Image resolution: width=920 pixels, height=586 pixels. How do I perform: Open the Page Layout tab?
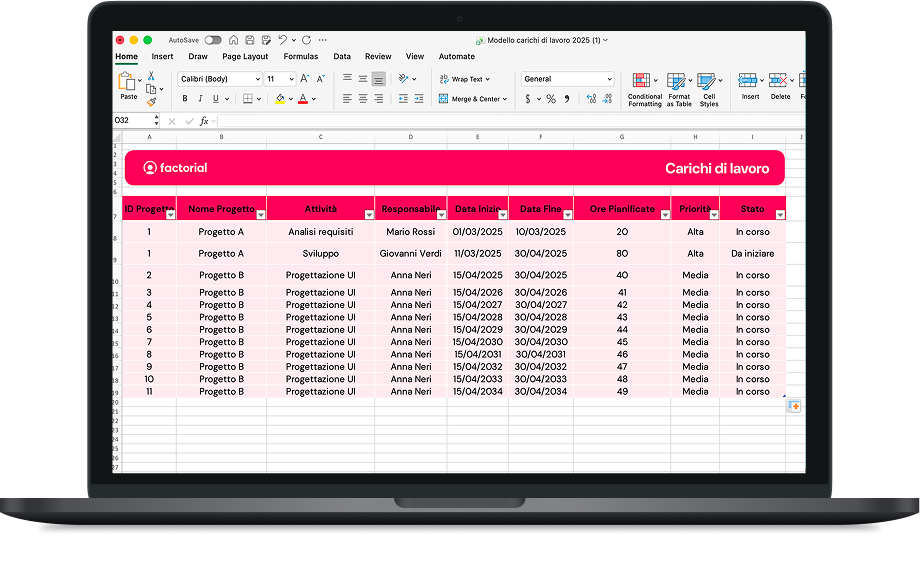click(245, 57)
